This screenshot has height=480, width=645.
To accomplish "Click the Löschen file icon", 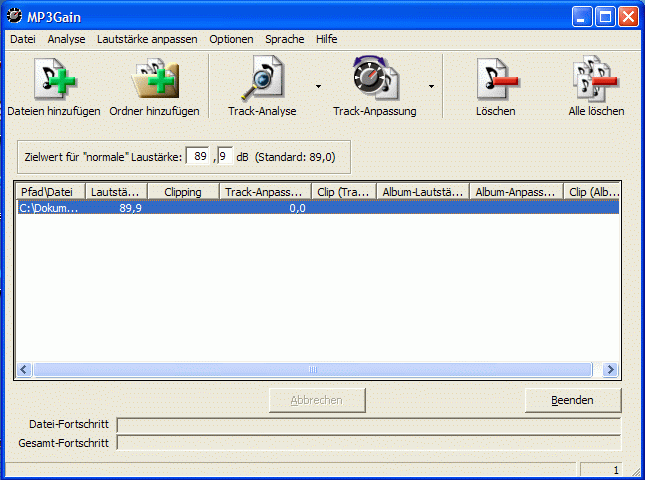I will 496,79.
